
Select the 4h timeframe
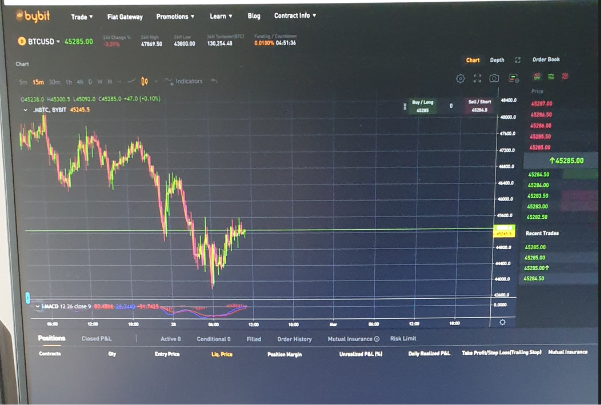[80, 82]
